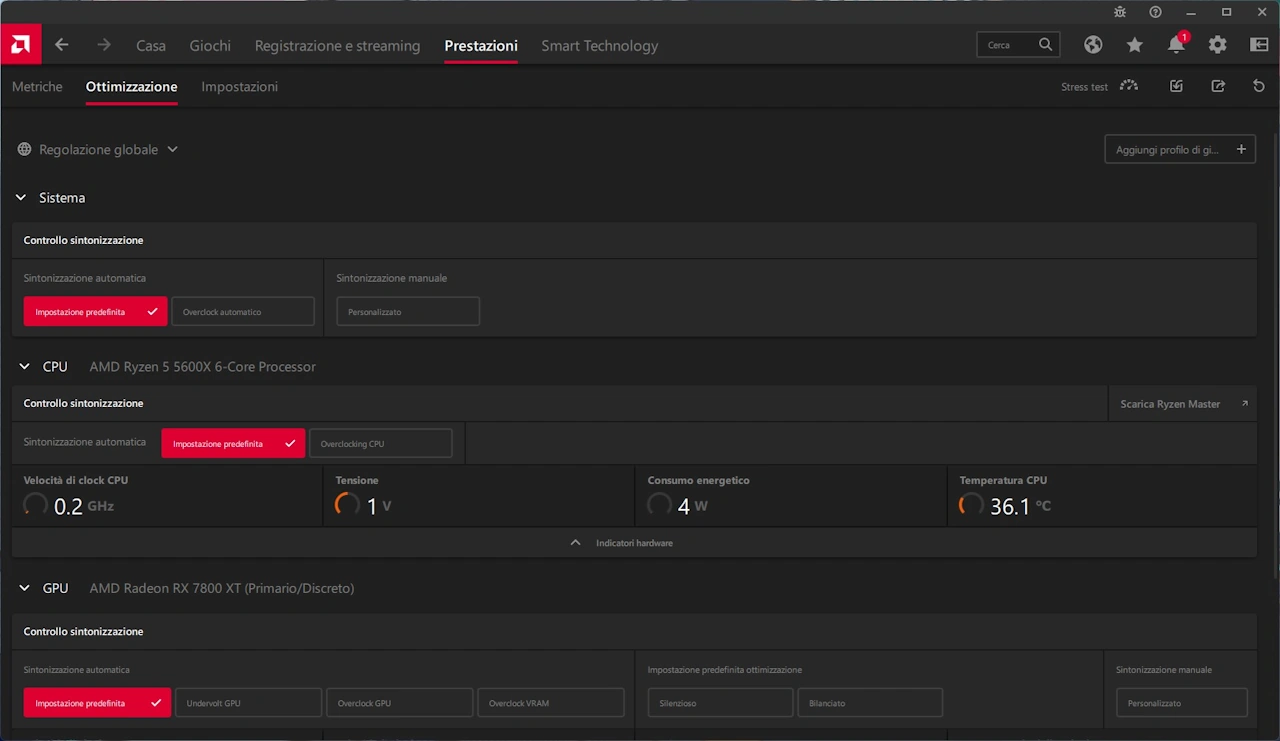Image resolution: width=1280 pixels, height=741 pixels.
Task: Click the Tensione gauge dial
Action: tap(347, 505)
